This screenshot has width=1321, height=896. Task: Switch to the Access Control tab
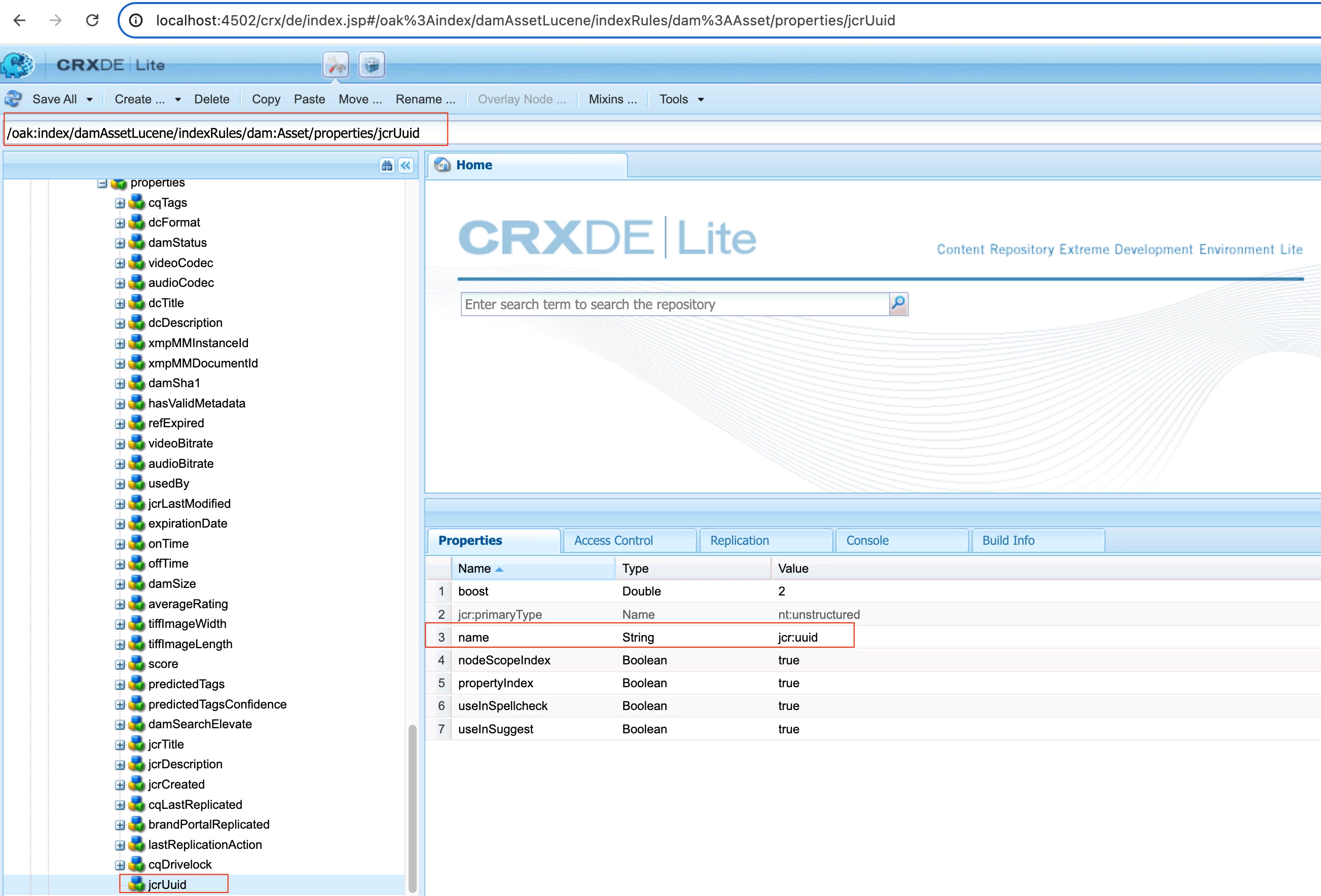613,540
